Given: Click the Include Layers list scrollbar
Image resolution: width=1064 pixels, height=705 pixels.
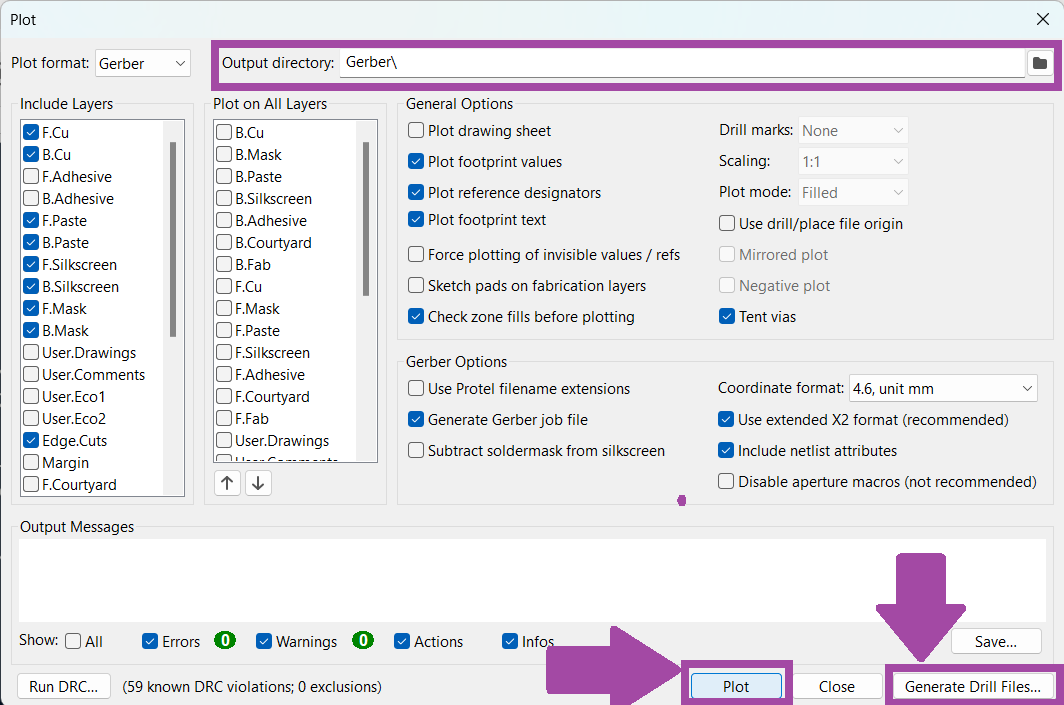Looking at the screenshot, I should [173, 240].
